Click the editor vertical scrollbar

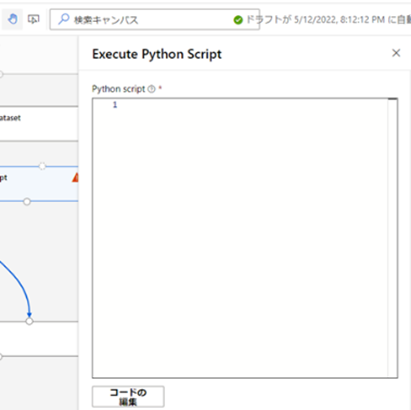[392, 238]
